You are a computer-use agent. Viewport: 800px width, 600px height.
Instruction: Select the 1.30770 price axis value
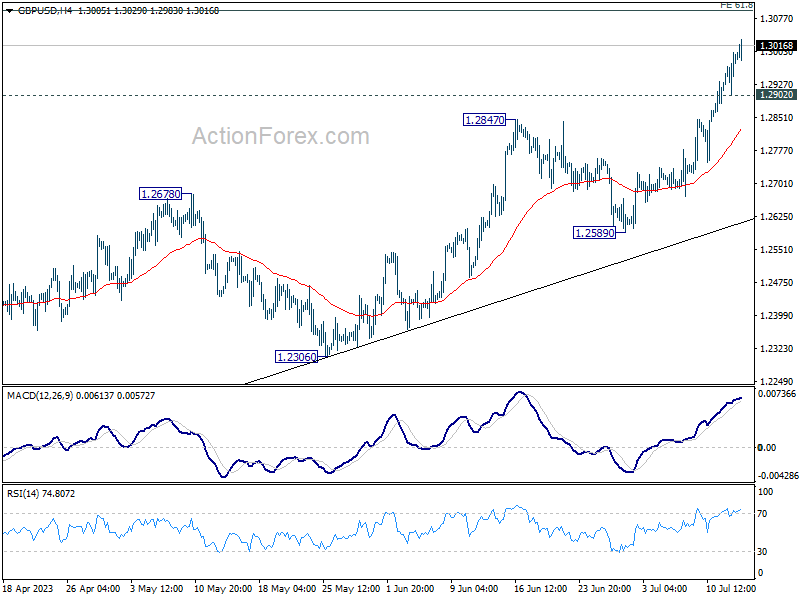pyautogui.click(x=777, y=19)
